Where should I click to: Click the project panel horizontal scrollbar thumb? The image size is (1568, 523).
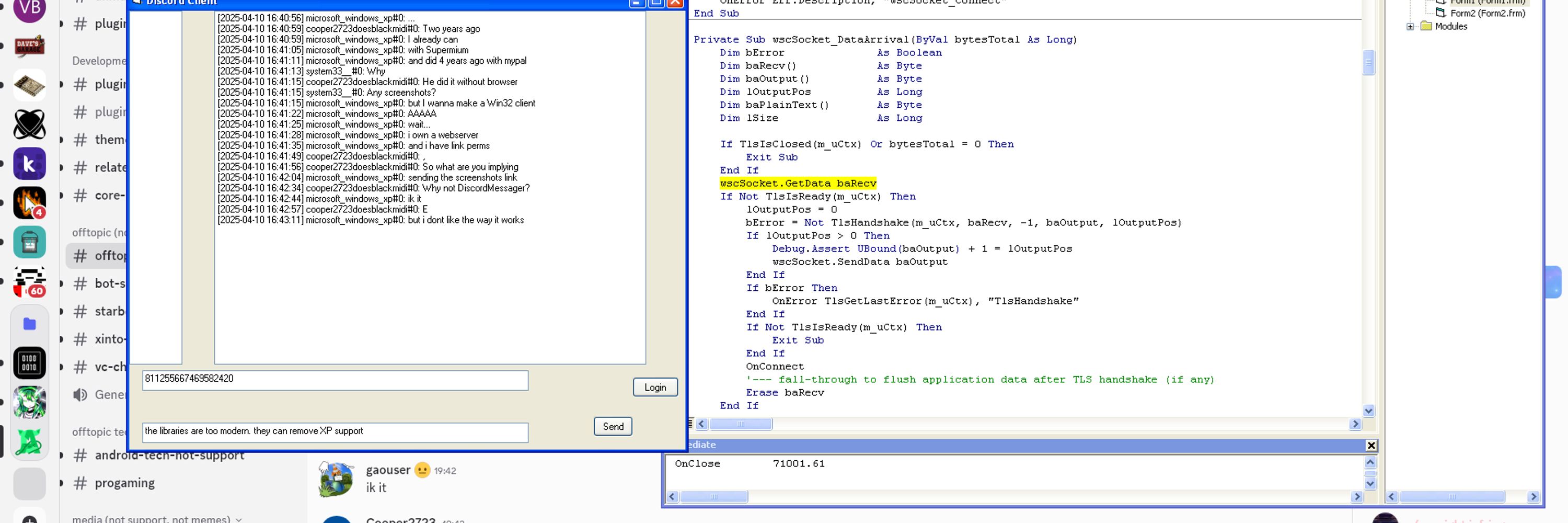pyautogui.click(x=1452, y=497)
